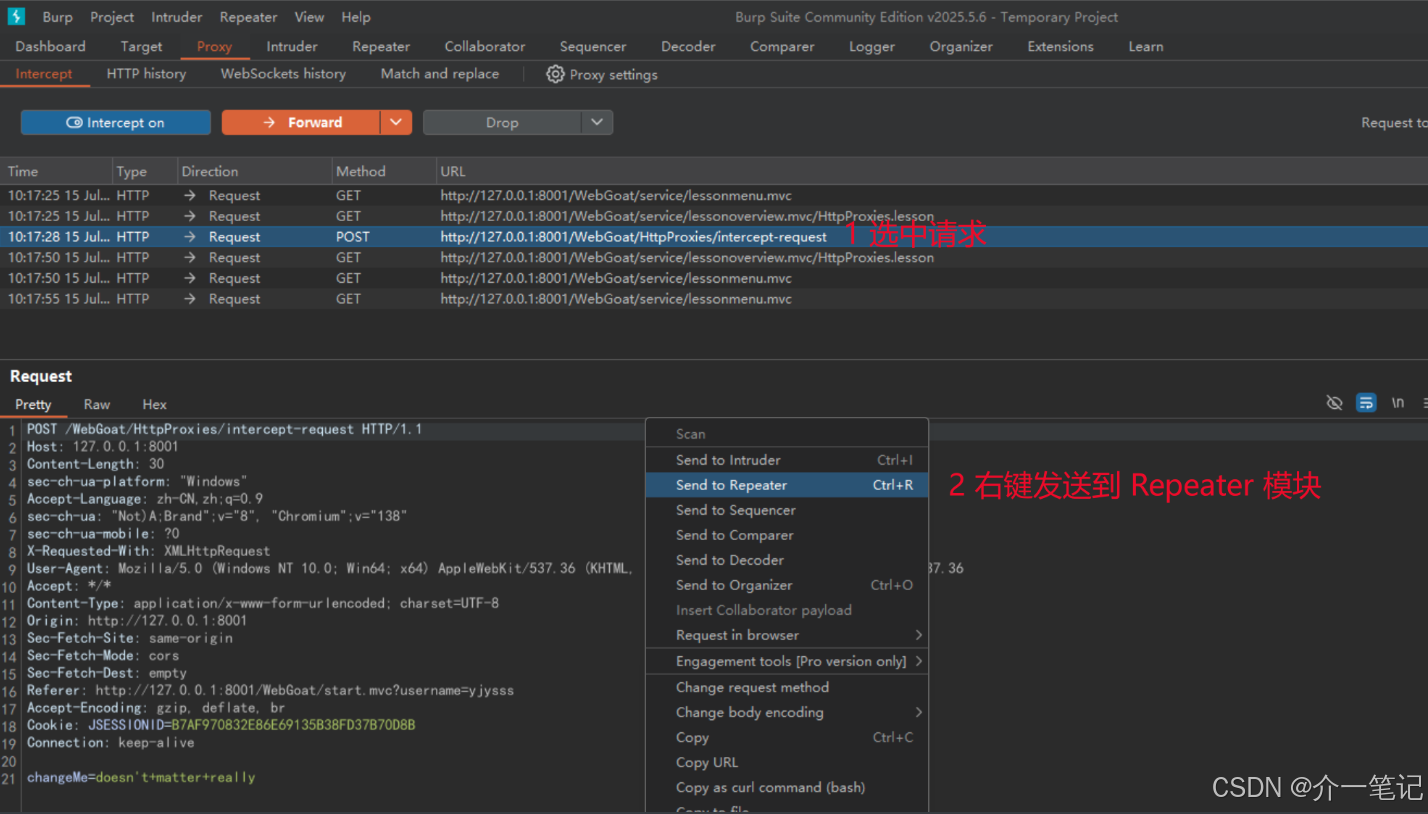The height and width of the screenshot is (814, 1428).
Task: Select the 10:17:55 lessonmenu.mvc request row
Action: point(714,299)
